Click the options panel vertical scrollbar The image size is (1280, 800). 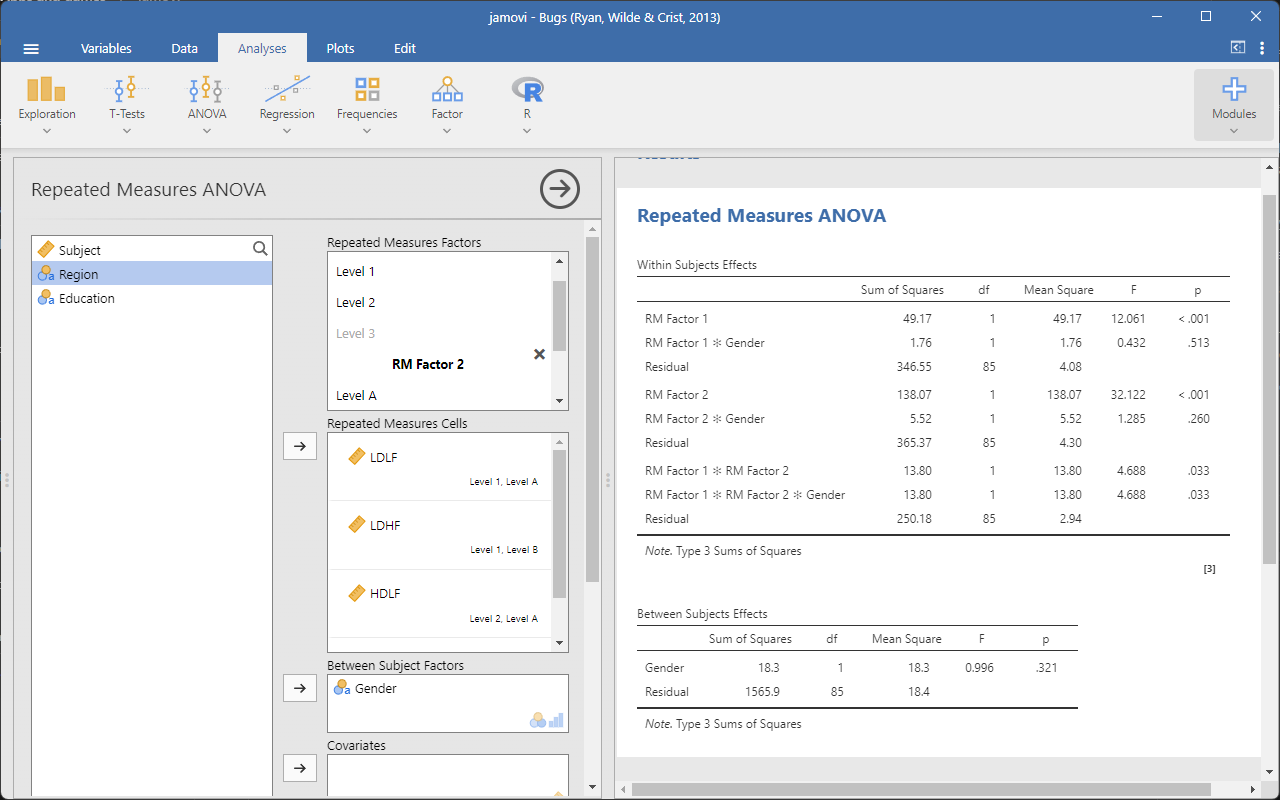592,410
